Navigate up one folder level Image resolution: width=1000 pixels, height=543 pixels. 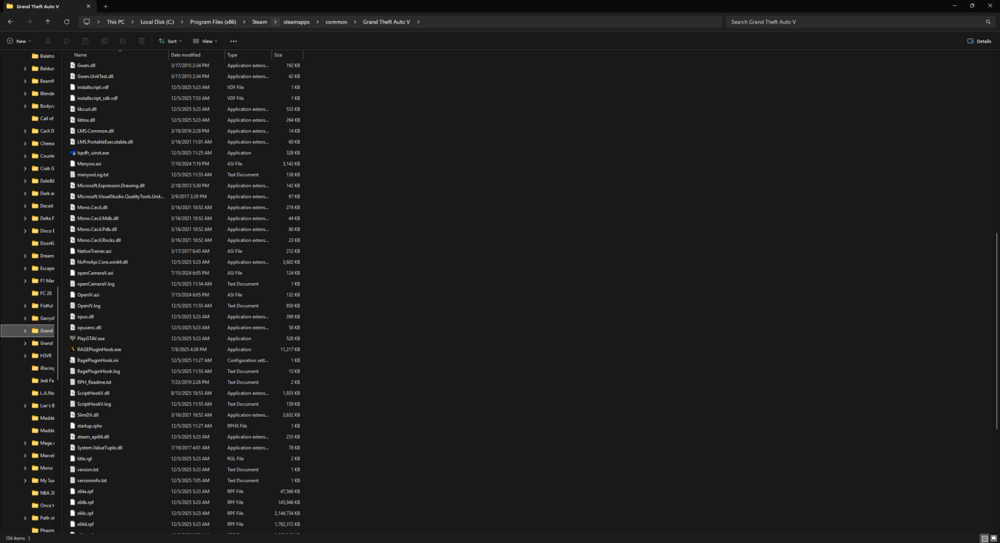(x=48, y=22)
